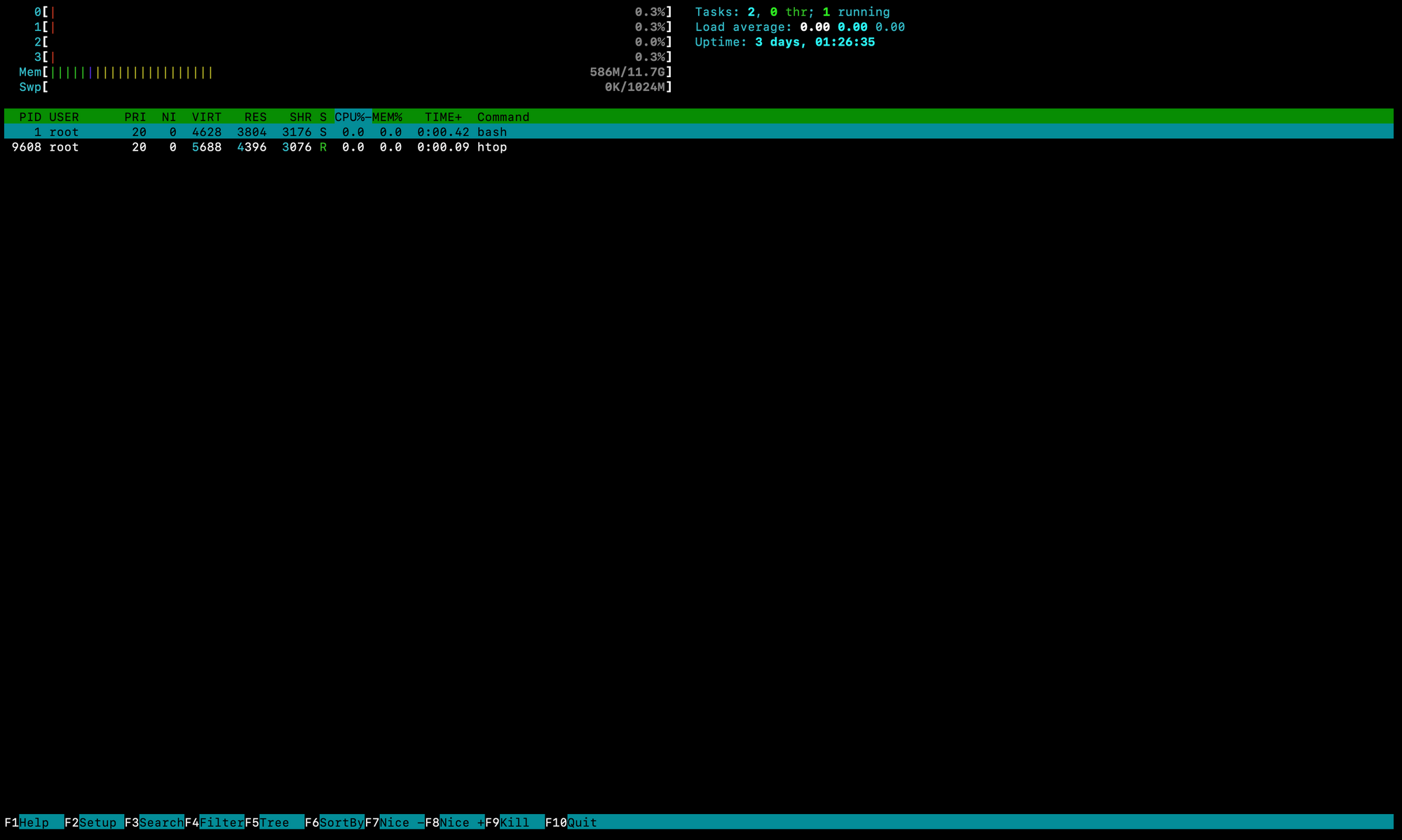This screenshot has width=1402, height=840.
Task: Click the S state column header
Action: pos(323,117)
